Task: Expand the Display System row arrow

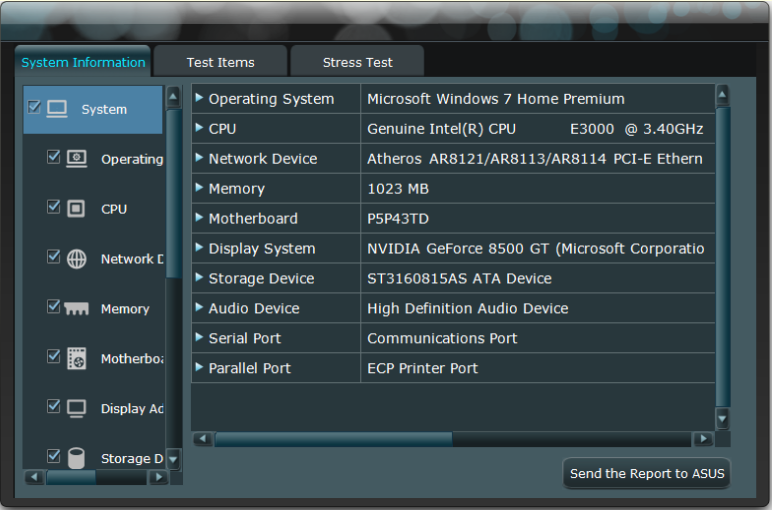Action: pos(199,247)
